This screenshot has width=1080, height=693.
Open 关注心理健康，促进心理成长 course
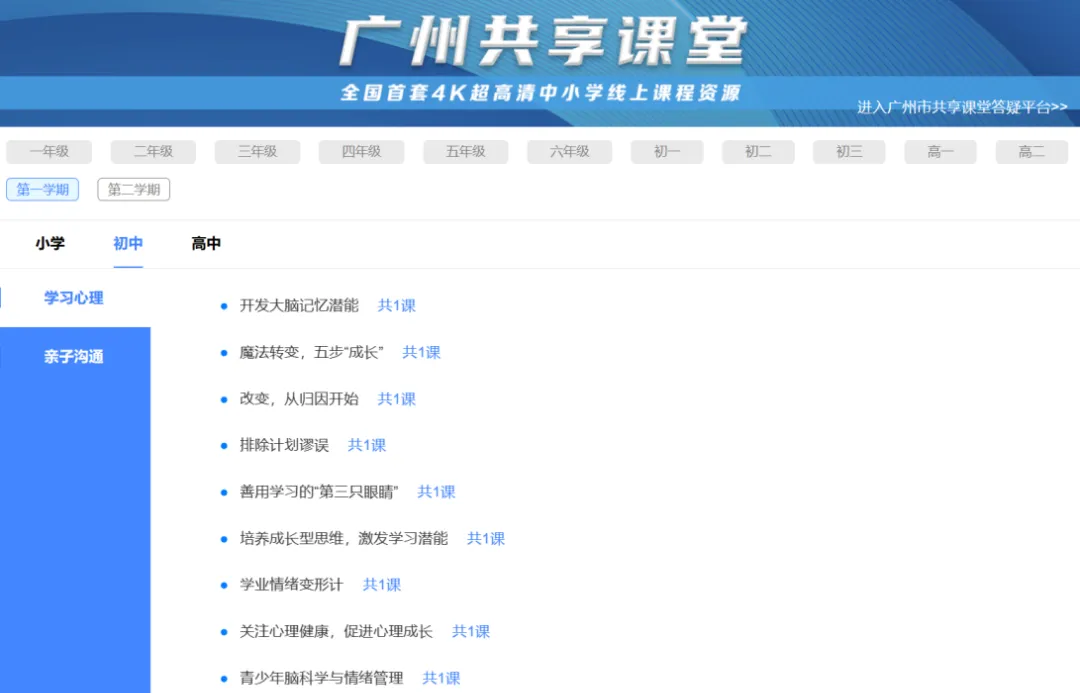click(336, 631)
